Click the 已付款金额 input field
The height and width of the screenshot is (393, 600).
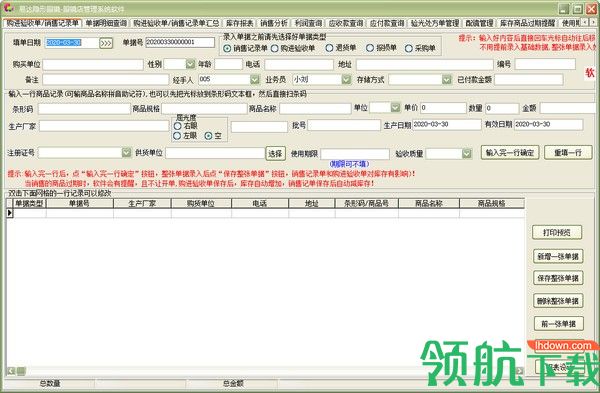529,79
